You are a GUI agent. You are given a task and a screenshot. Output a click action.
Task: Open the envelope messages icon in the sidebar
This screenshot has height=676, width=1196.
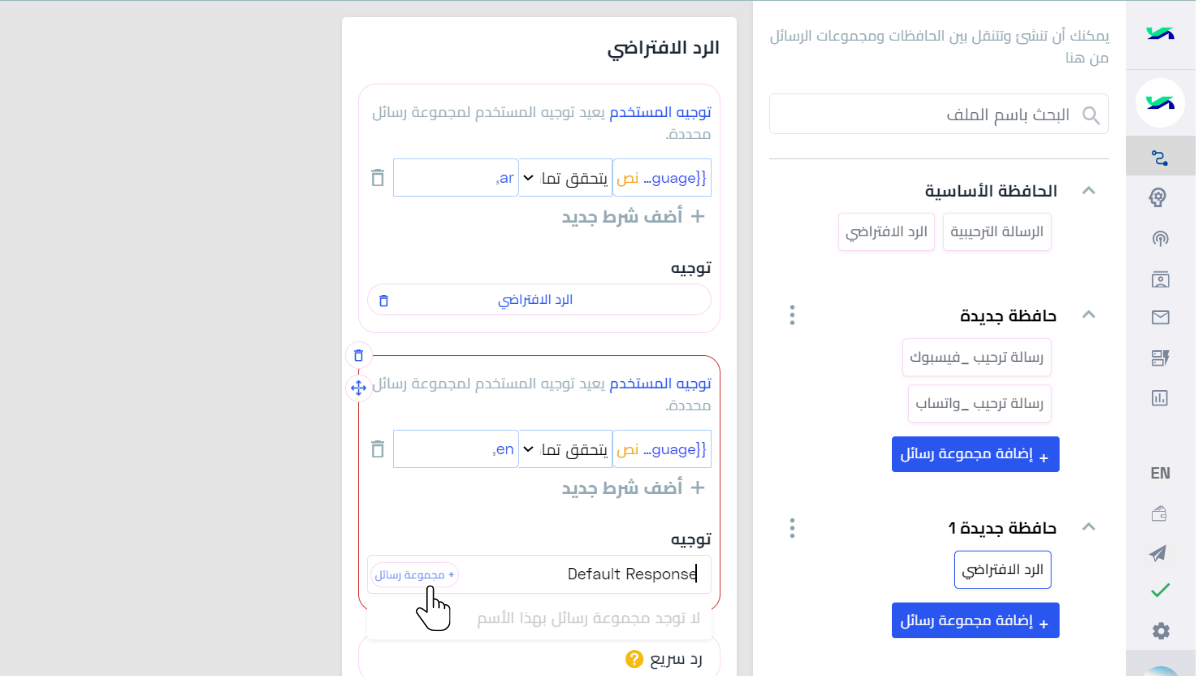[x=1160, y=317]
